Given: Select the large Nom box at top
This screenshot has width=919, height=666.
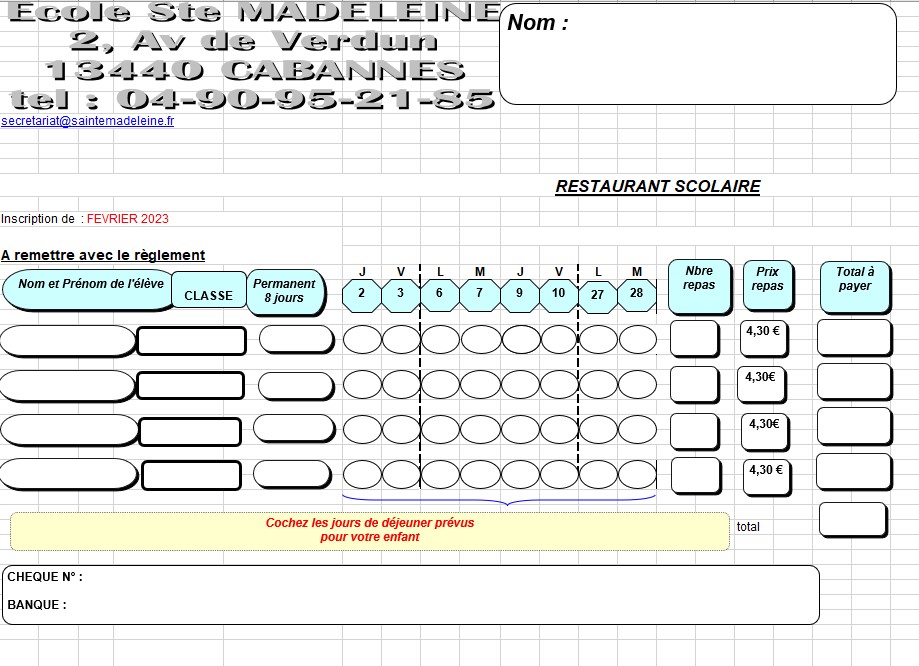Looking at the screenshot, I should pyautogui.click(x=697, y=54).
